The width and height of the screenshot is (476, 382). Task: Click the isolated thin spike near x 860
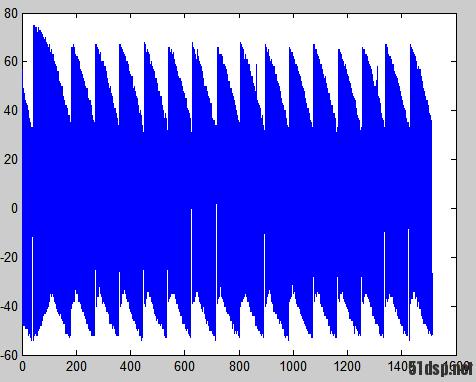256,78
